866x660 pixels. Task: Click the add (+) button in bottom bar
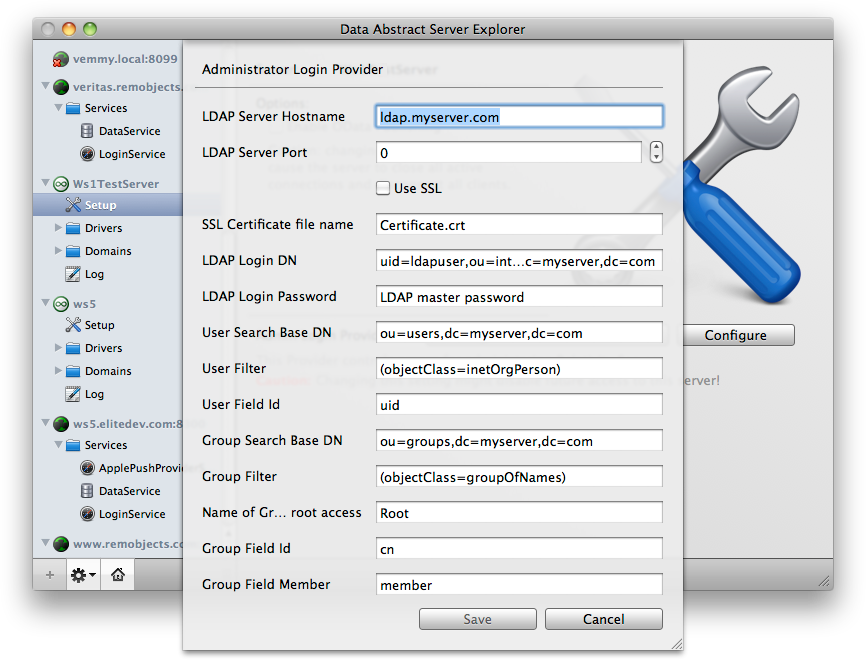[x=50, y=575]
